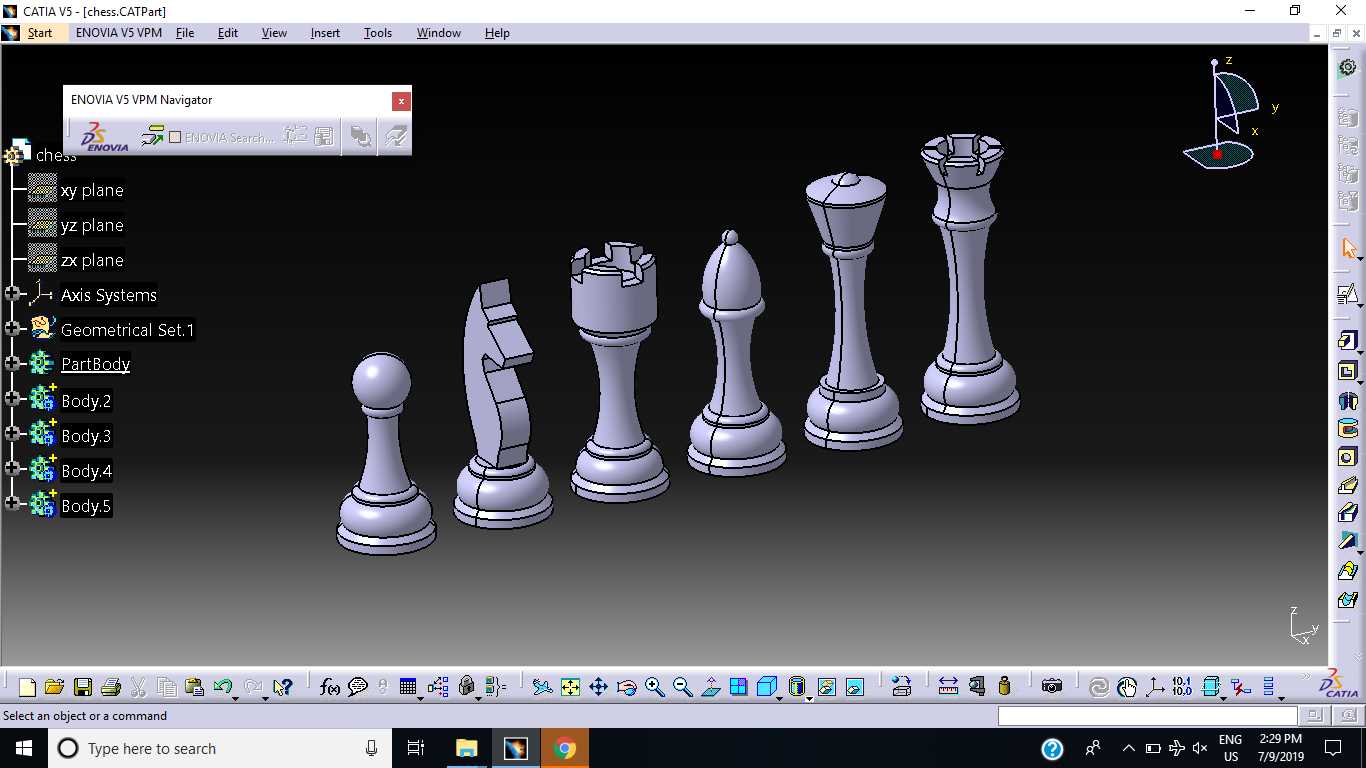Select the Rotate view tool
This screenshot has width=1366, height=768.
(x=627, y=687)
